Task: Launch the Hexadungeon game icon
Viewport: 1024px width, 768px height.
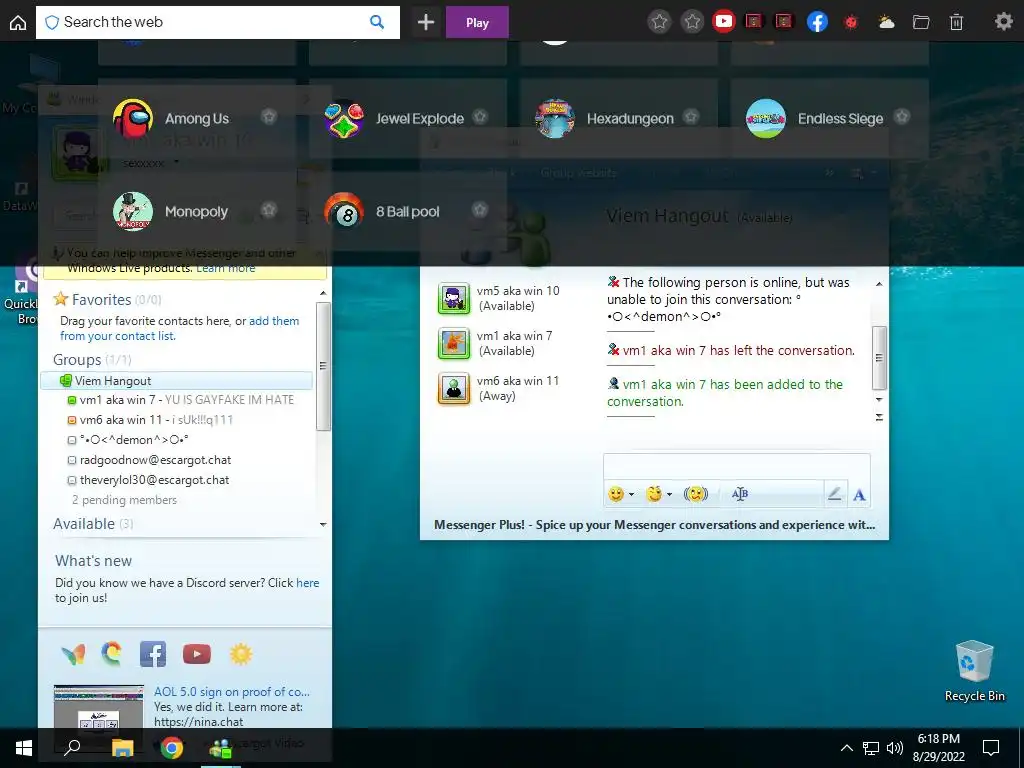Action: (x=554, y=118)
